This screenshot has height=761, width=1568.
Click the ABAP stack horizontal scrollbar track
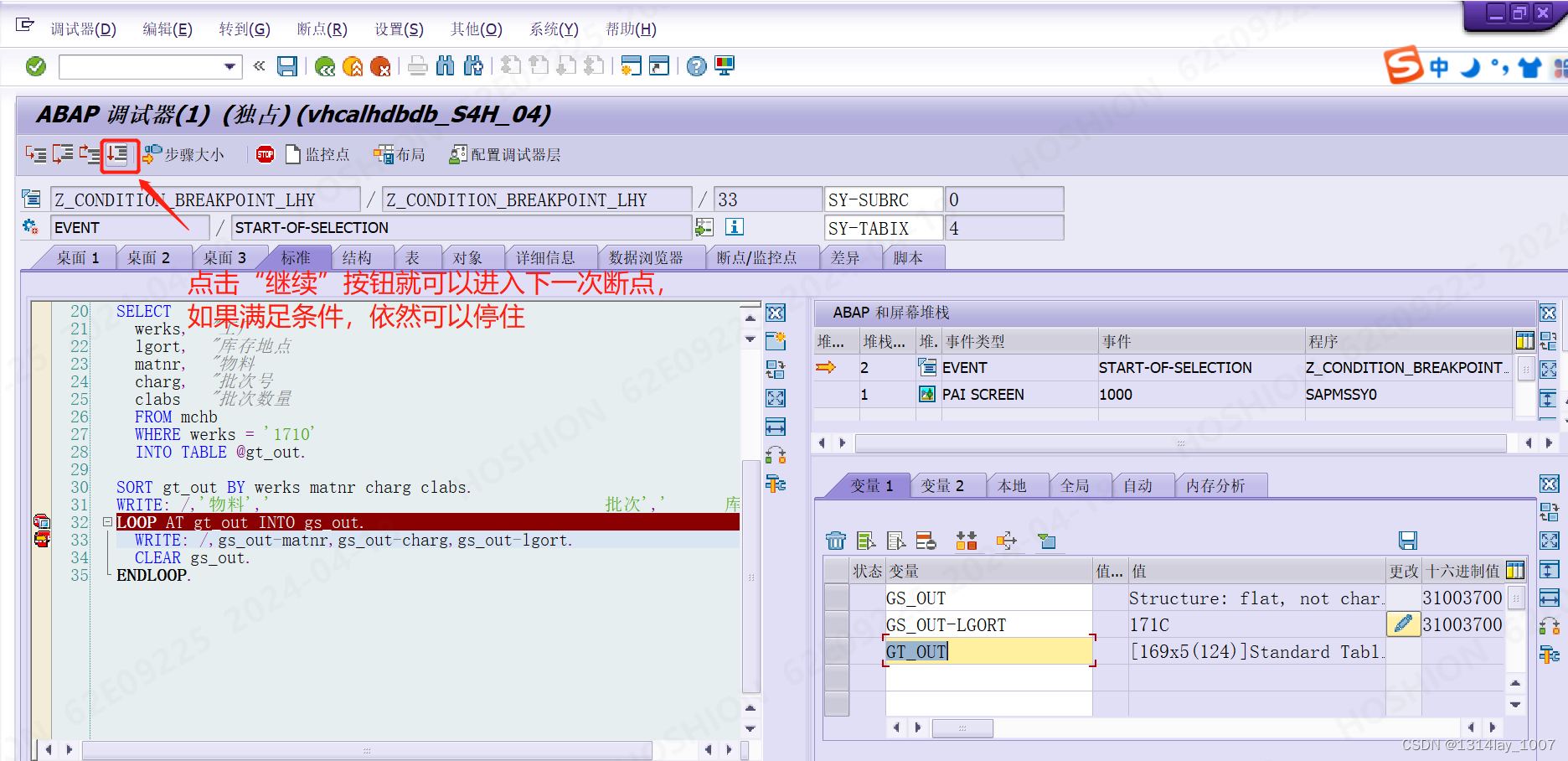1180,443
